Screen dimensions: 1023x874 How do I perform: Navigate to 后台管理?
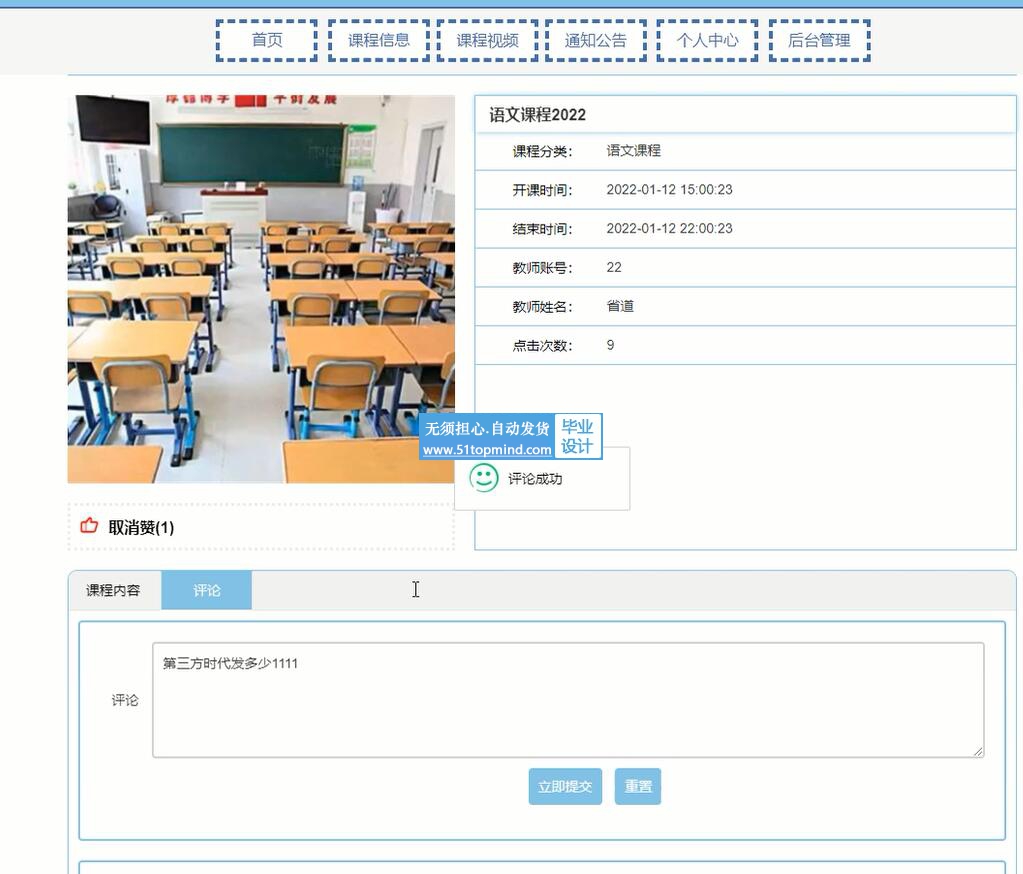pos(819,40)
